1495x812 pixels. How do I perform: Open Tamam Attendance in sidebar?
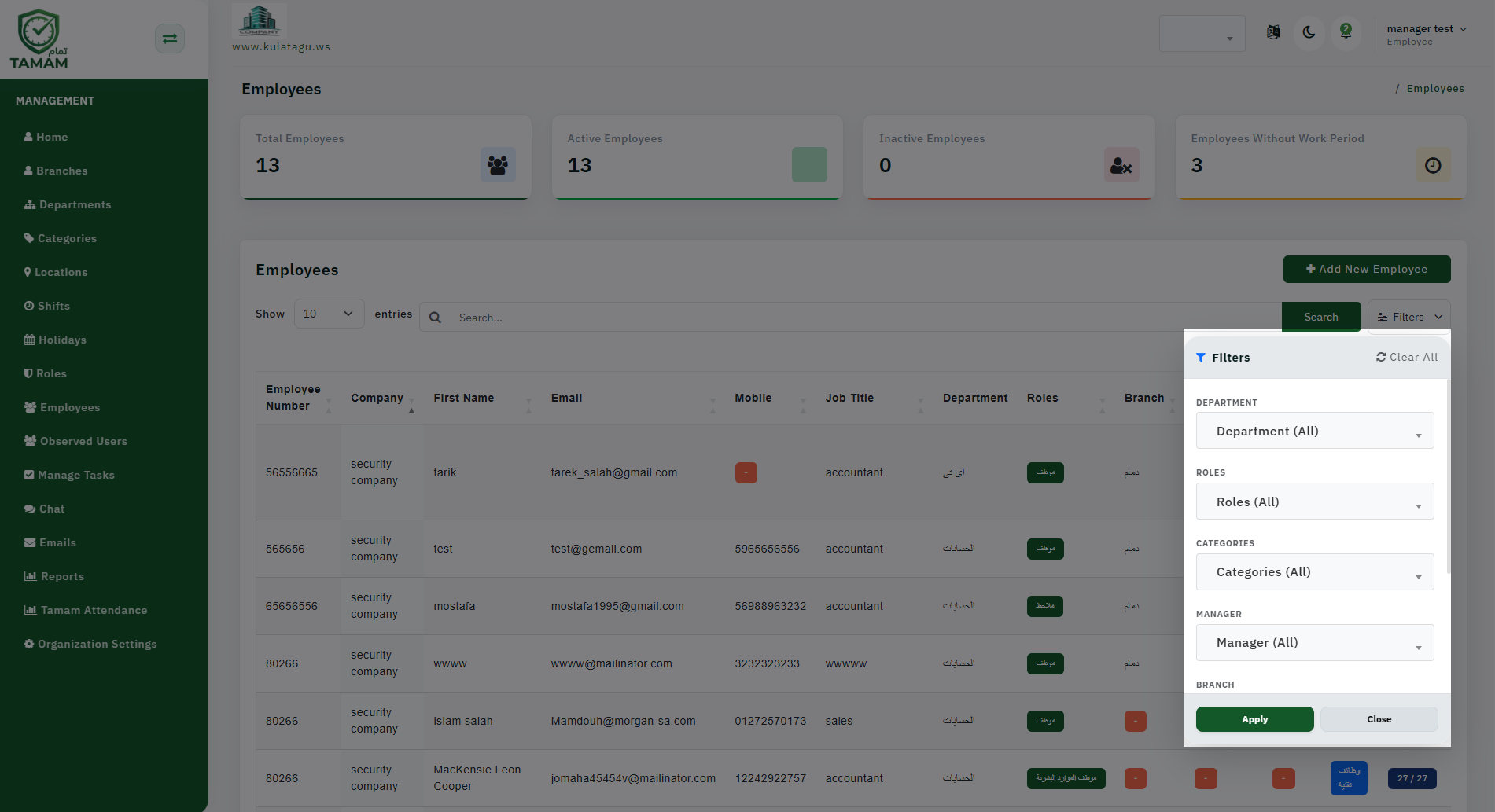[86, 610]
